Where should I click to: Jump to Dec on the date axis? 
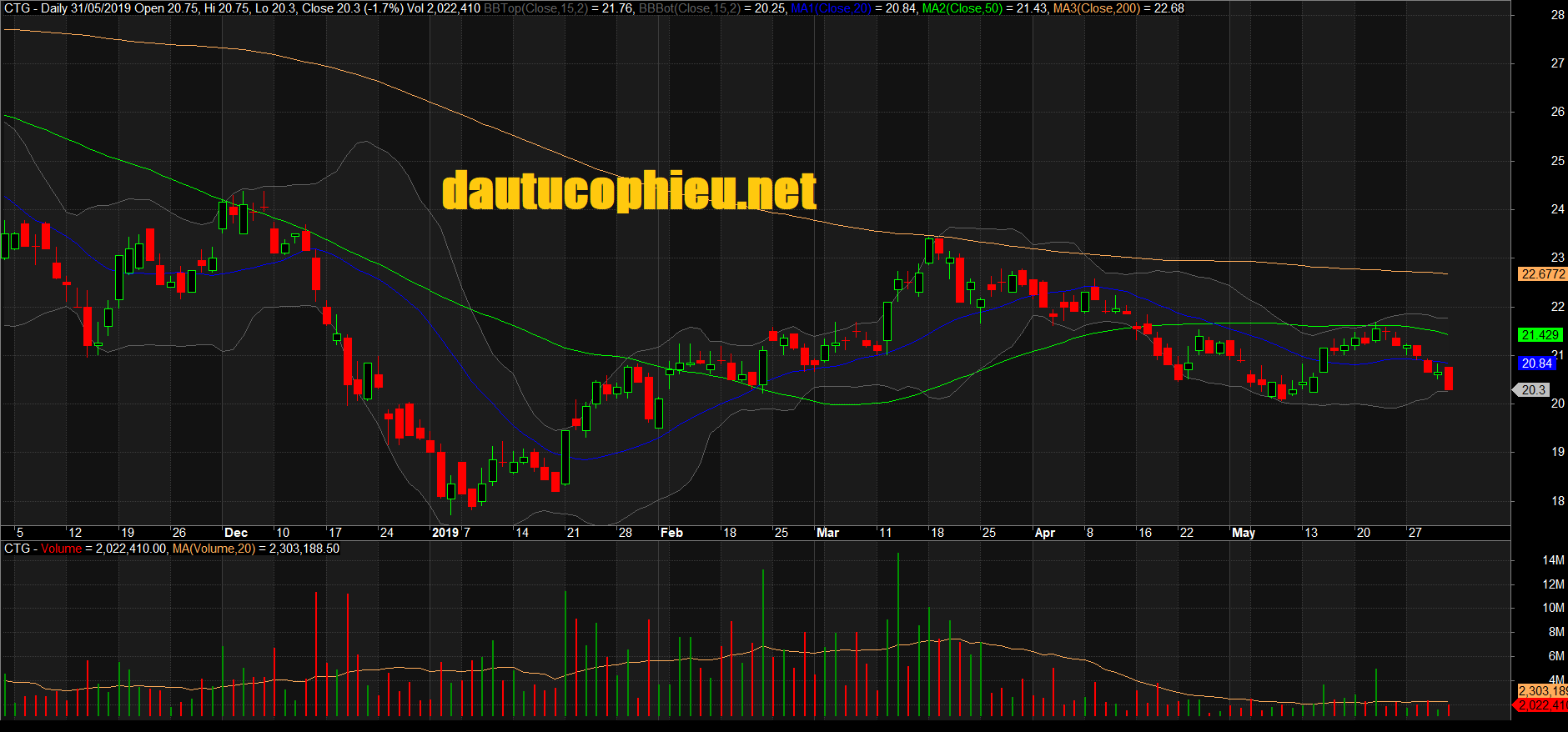point(236,533)
